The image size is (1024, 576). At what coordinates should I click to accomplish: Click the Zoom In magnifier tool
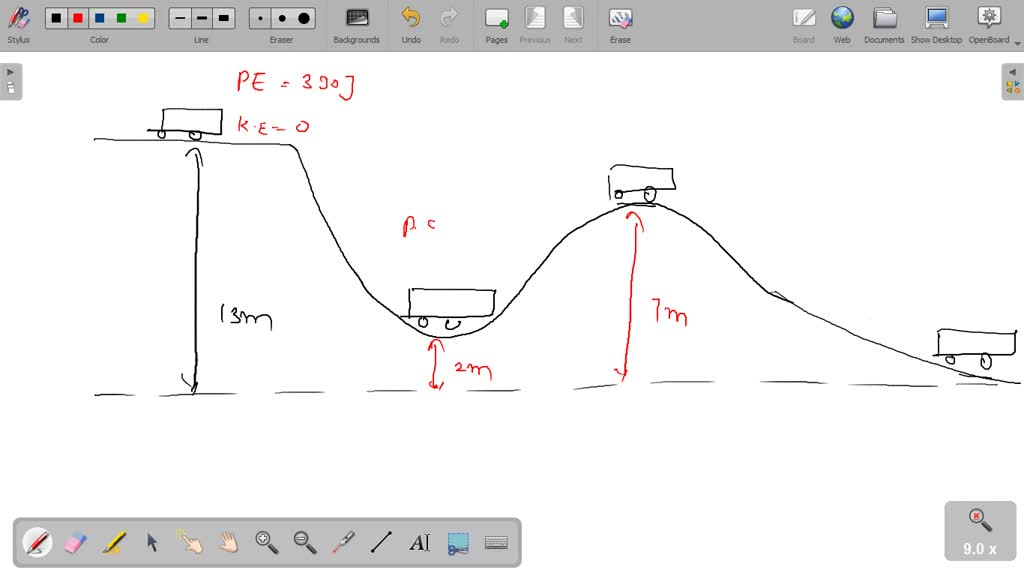266,542
